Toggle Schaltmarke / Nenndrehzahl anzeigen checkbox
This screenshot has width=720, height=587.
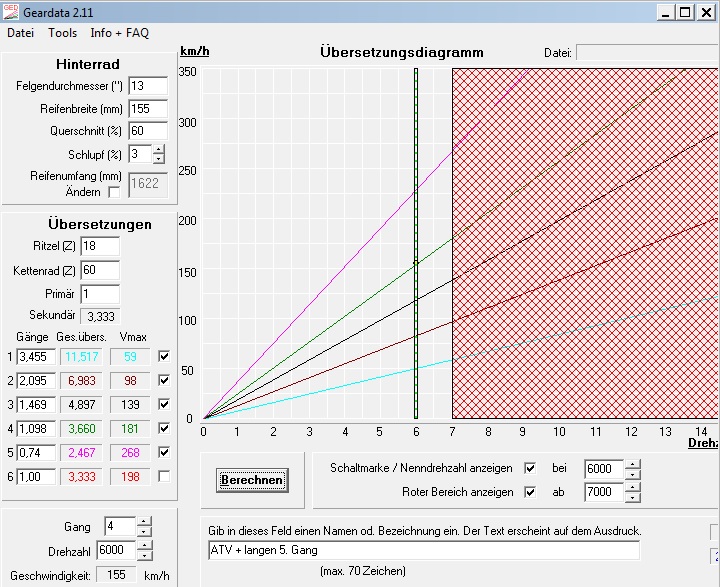(530, 468)
